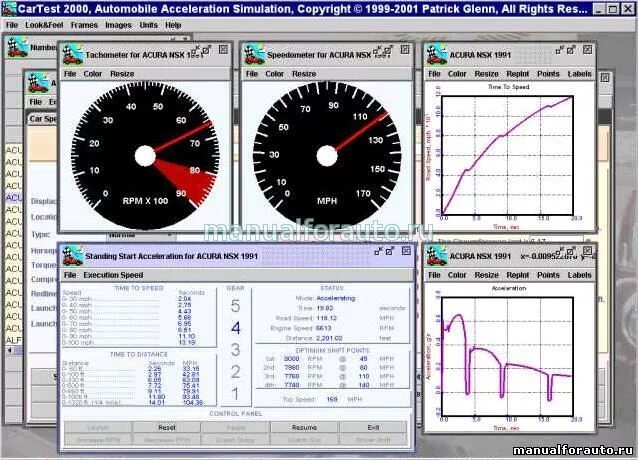Maximize the main CarTest 2000 window
Image resolution: width=638 pixels, height=460 pixels.
pyautogui.click(x=613, y=9)
